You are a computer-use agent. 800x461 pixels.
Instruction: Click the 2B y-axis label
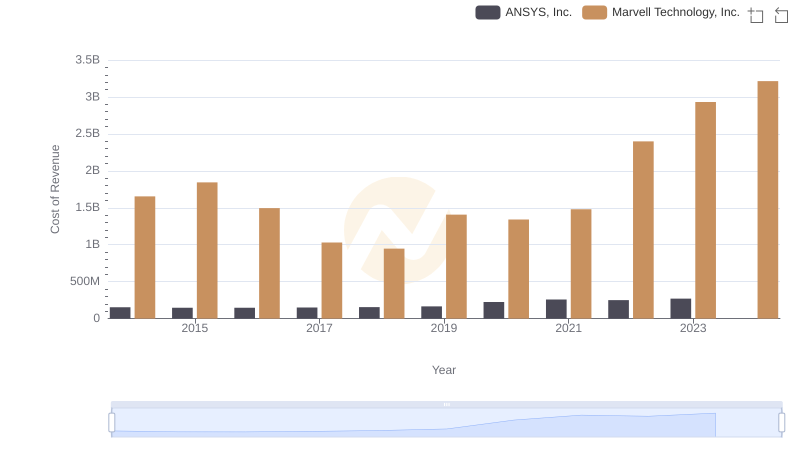92,170
